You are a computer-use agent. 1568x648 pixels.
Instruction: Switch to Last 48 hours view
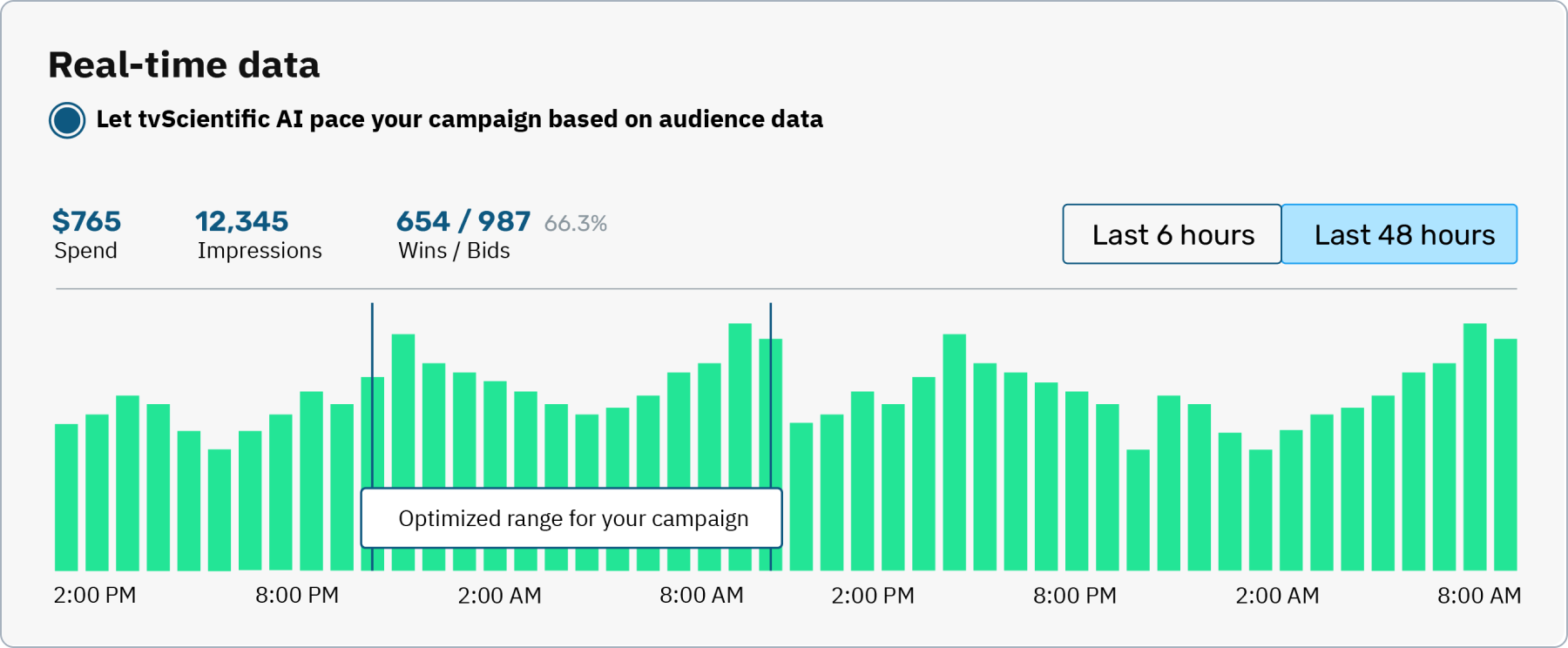coord(1399,234)
